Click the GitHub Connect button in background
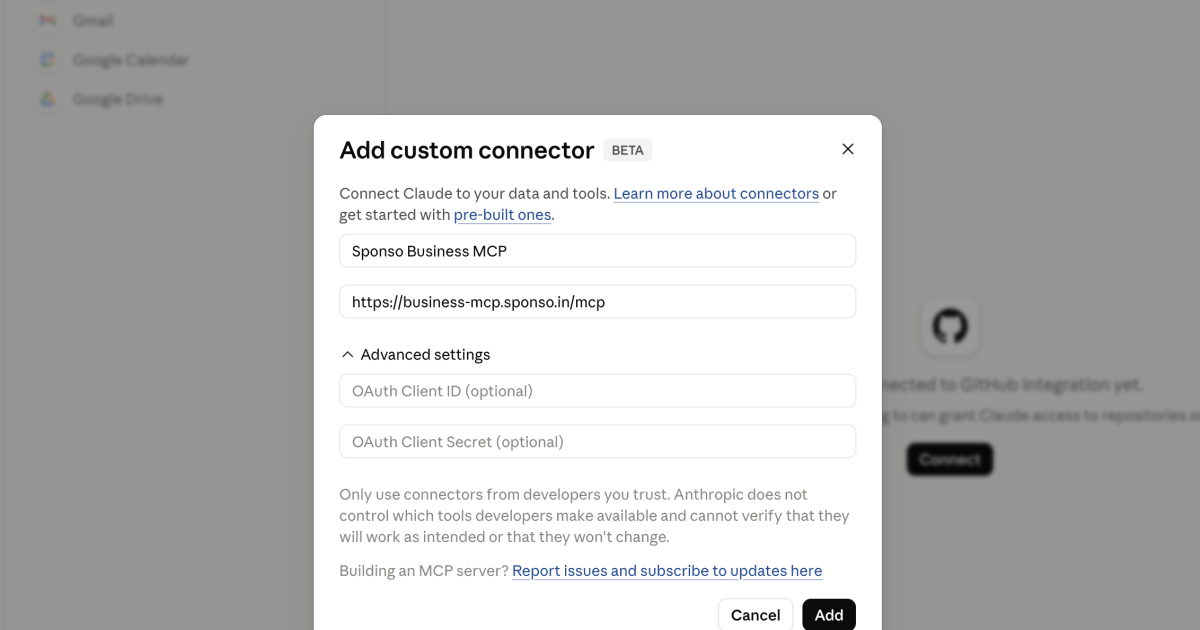1200x630 pixels. 950,460
